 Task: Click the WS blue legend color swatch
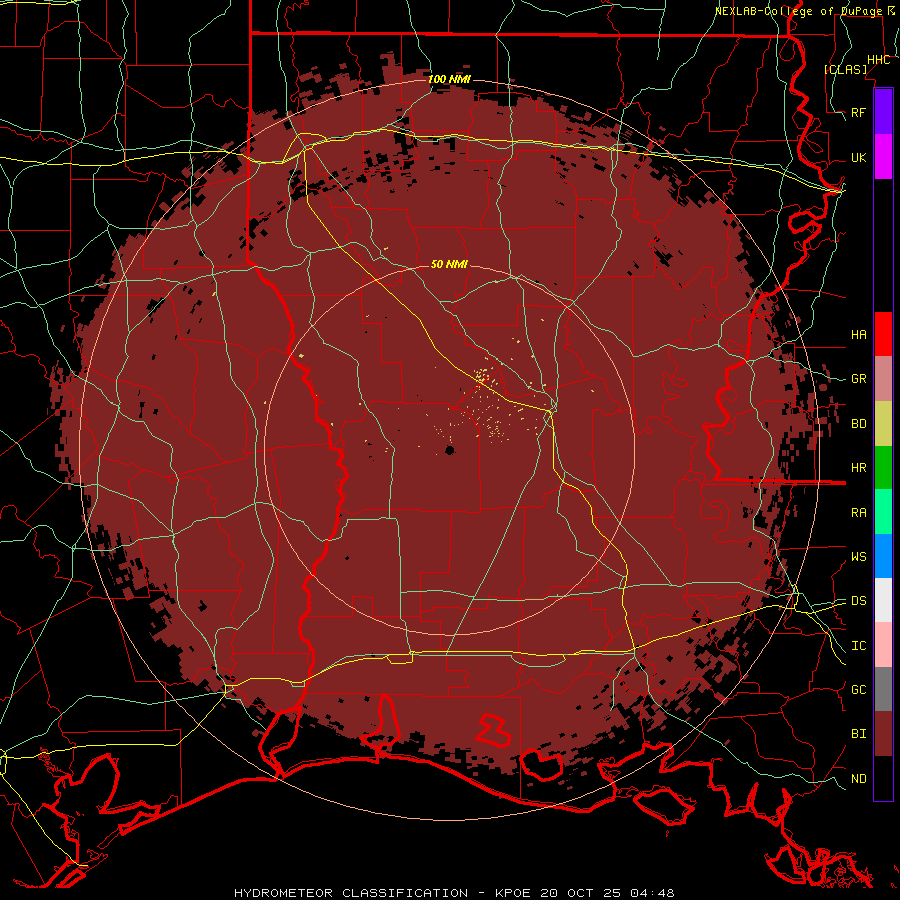[883, 556]
